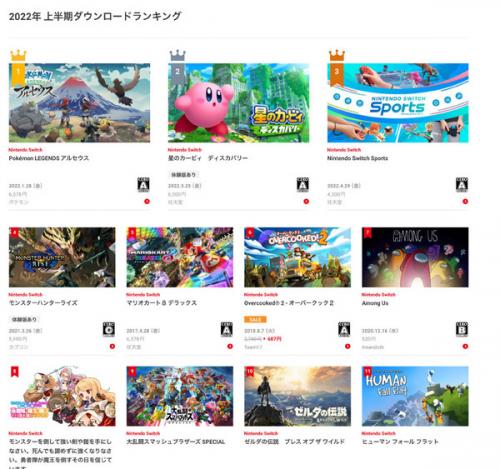Click the CERO A rating icon for 星のカービィ
The image size is (500, 469).
pos(303,185)
